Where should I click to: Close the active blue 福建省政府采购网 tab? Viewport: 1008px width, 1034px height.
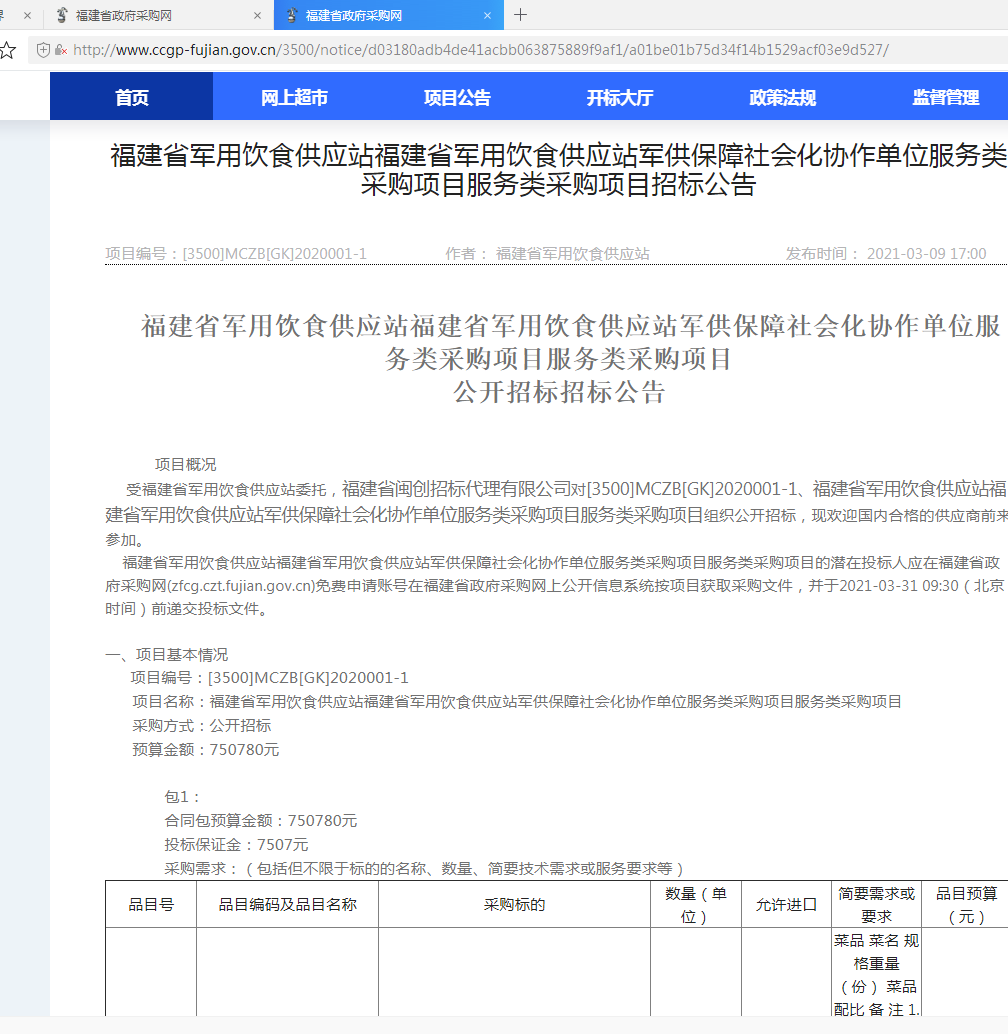click(x=487, y=16)
